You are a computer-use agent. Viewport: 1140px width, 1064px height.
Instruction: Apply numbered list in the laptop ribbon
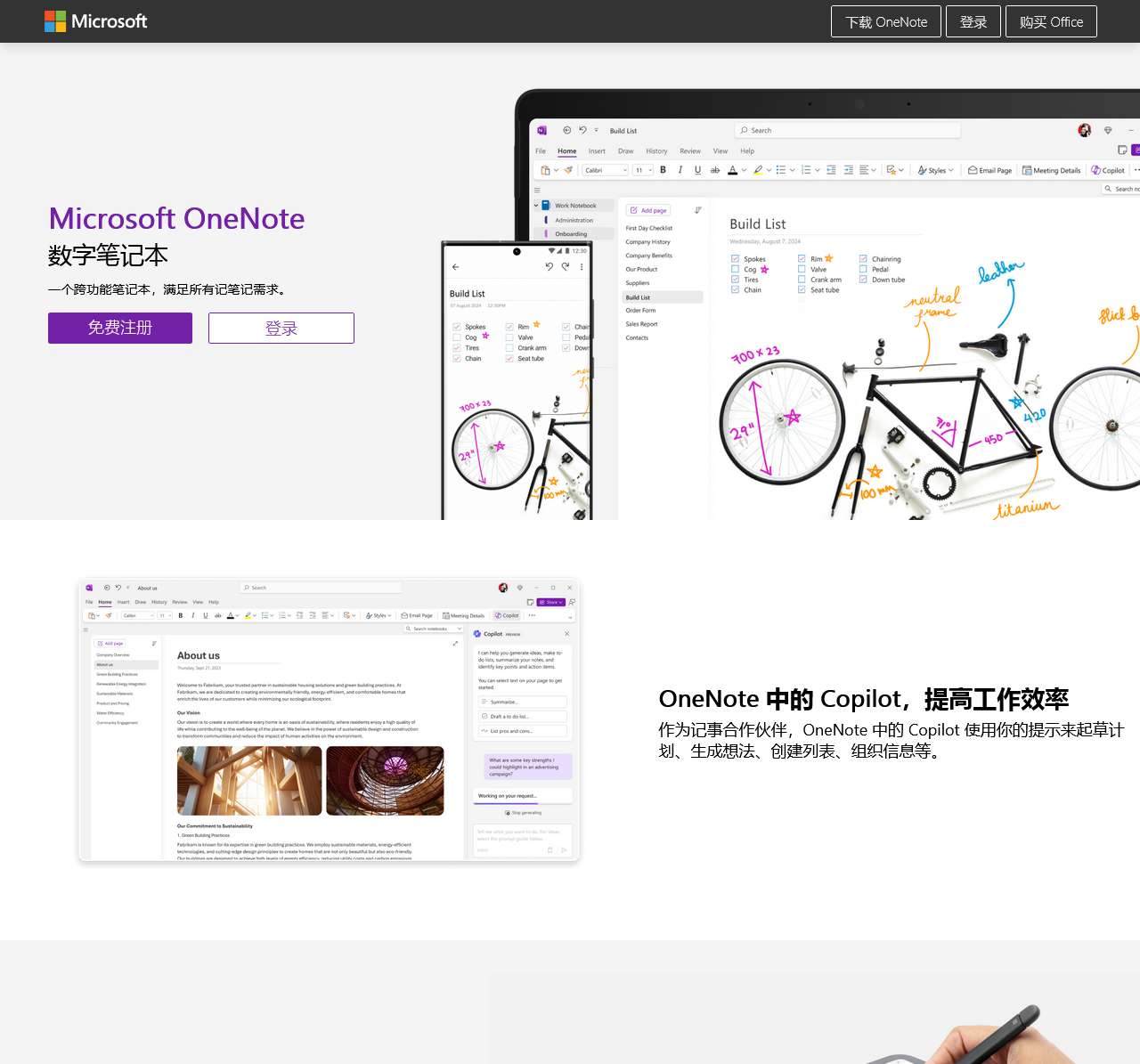[x=806, y=170]
